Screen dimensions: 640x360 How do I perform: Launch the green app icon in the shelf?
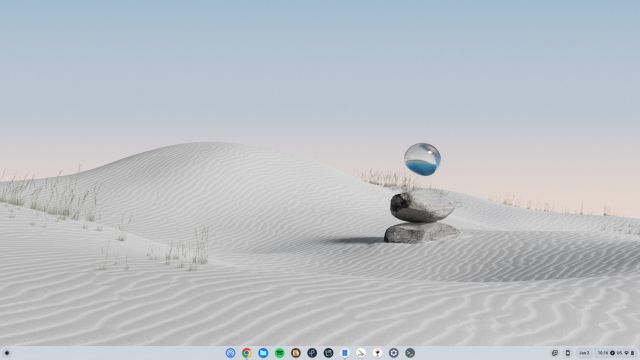click(x=279, y=353)
